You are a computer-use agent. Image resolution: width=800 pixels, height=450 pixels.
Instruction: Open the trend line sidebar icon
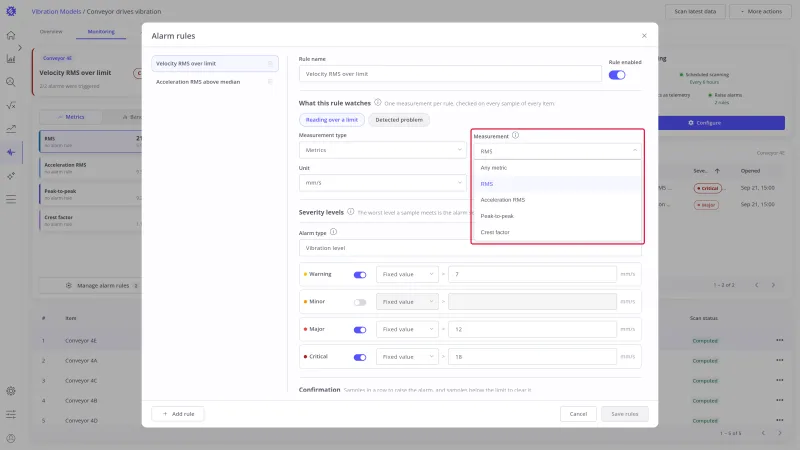(x=11, y=129)
